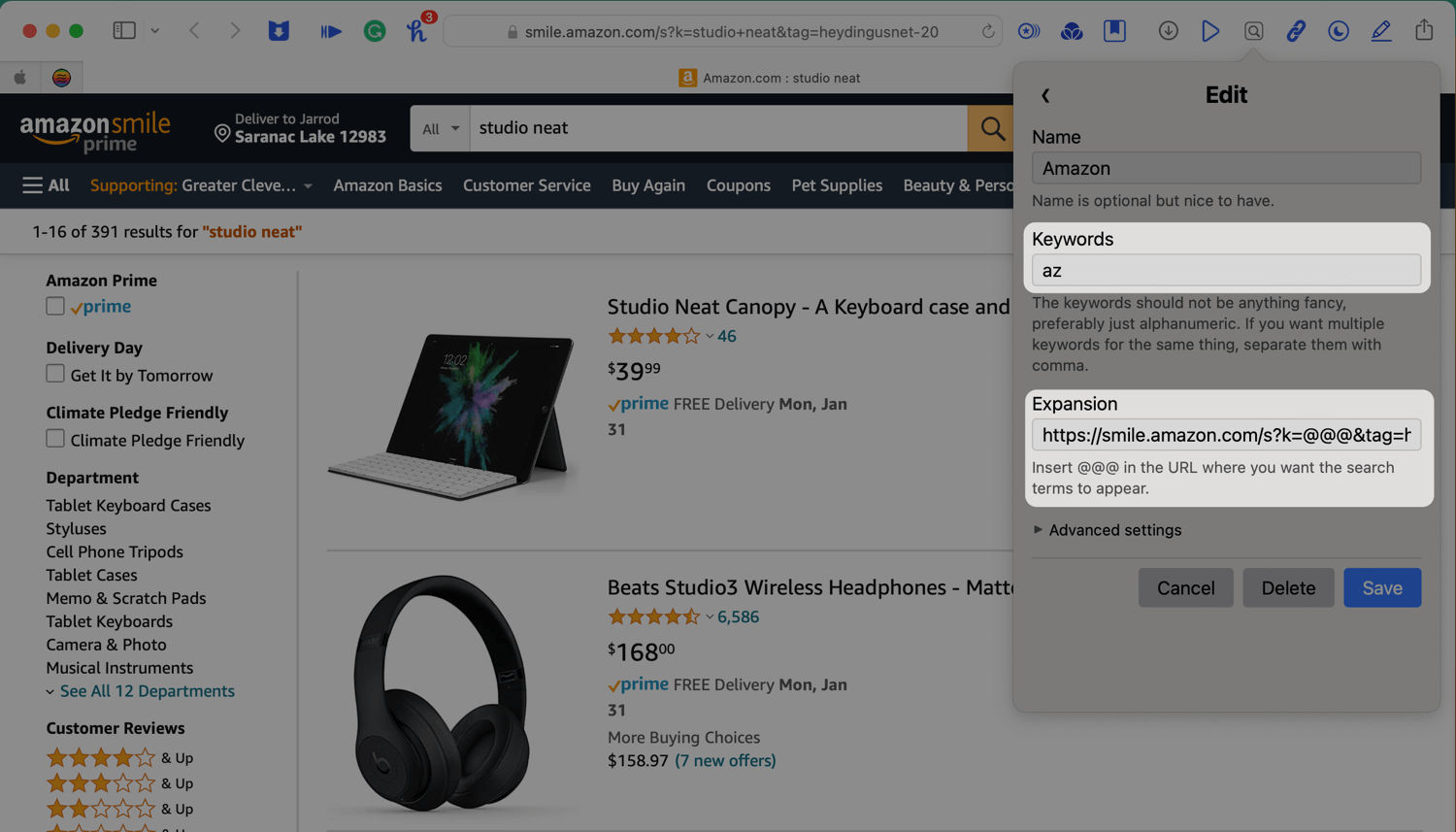Go back with the Edit panel chevron

point(1045,95)
